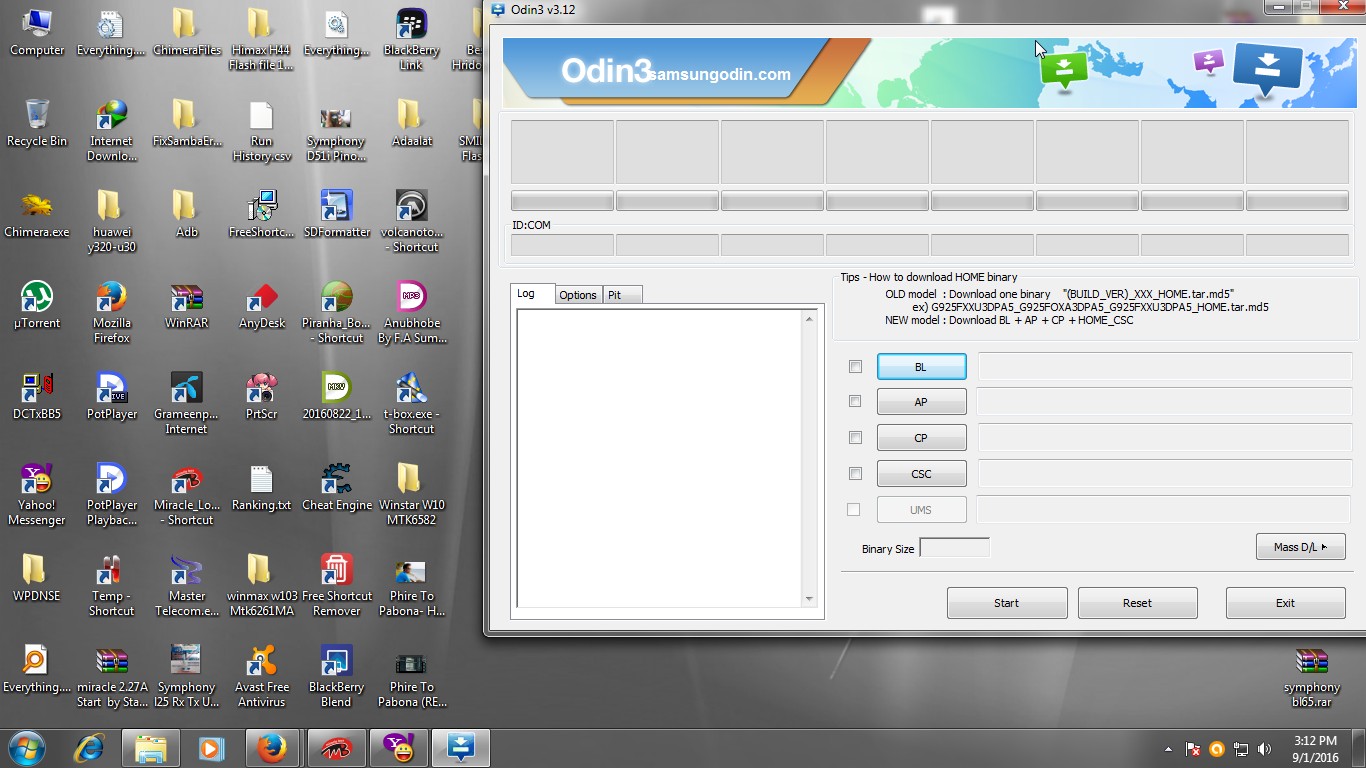Viewport: 1366px width, 768px height.
Task: Click the Binary Size field
Action: point(954,547)
